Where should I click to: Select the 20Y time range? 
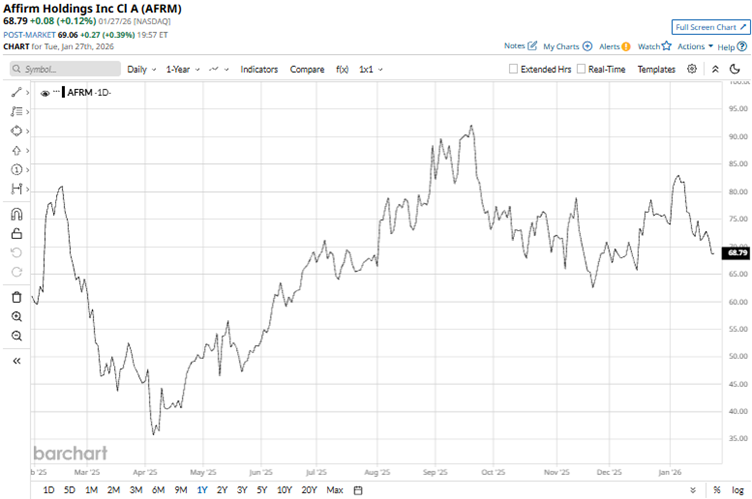tap(309, 490)
